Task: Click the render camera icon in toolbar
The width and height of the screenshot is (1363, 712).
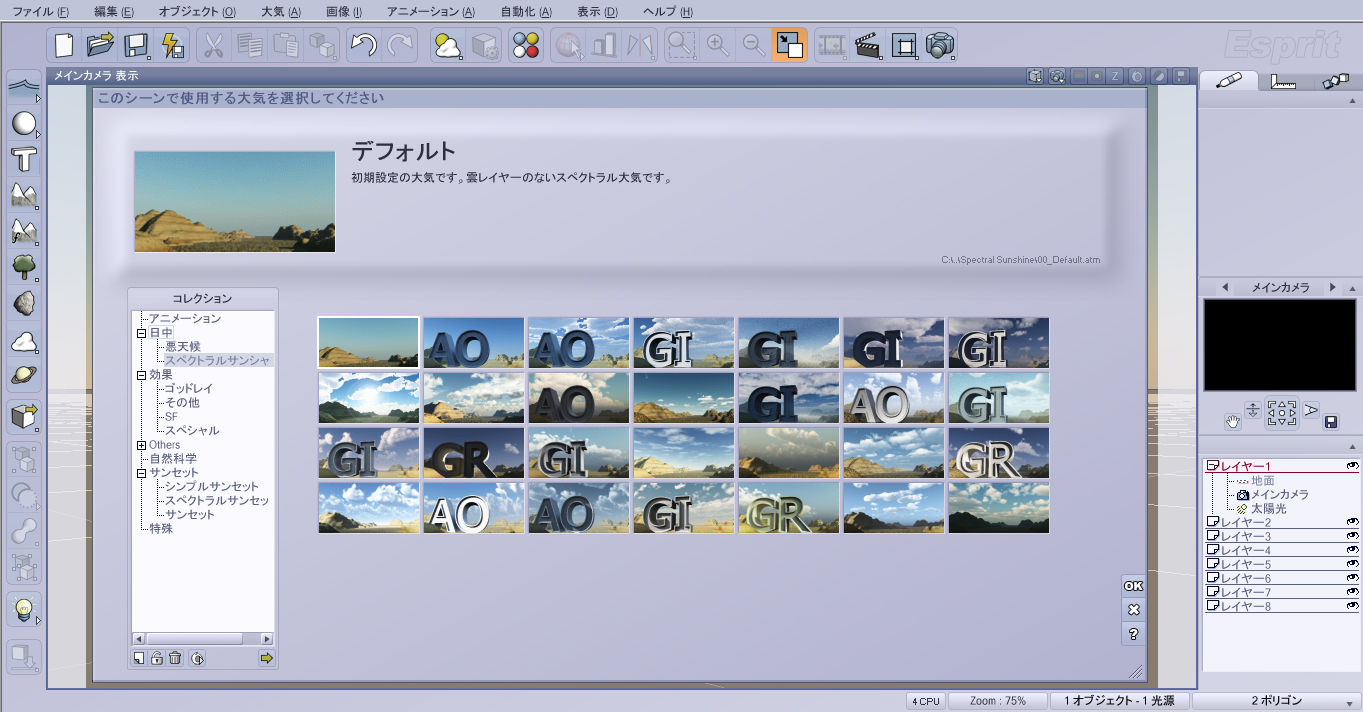Action: [940, 45]
